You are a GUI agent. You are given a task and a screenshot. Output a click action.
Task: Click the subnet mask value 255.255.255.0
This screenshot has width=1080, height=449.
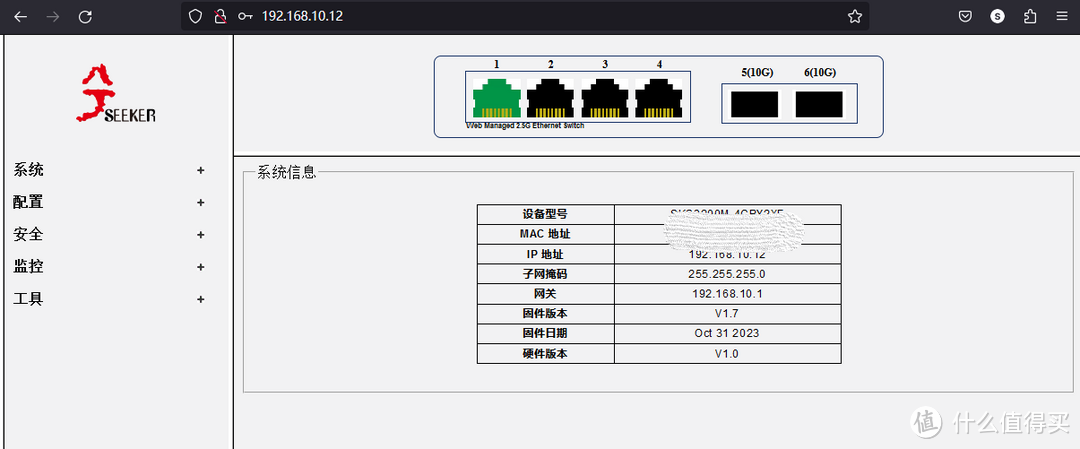click(727, 274)
